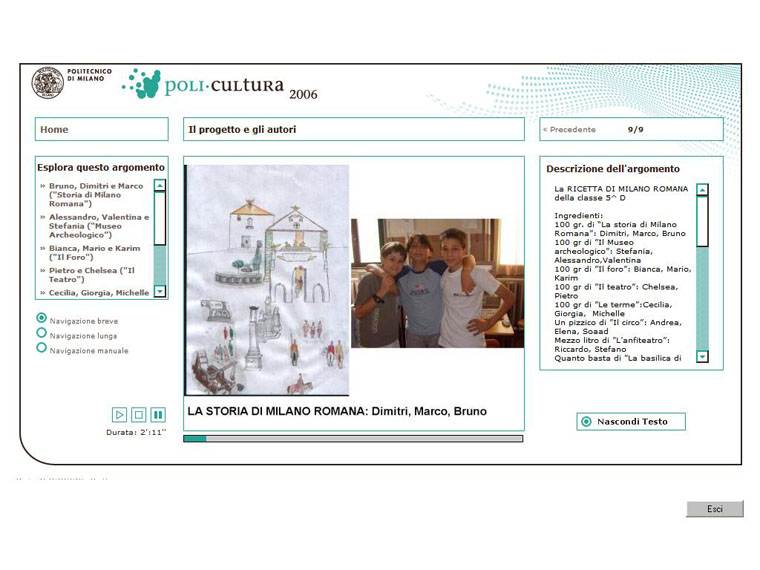Click the Esci button

715,509
